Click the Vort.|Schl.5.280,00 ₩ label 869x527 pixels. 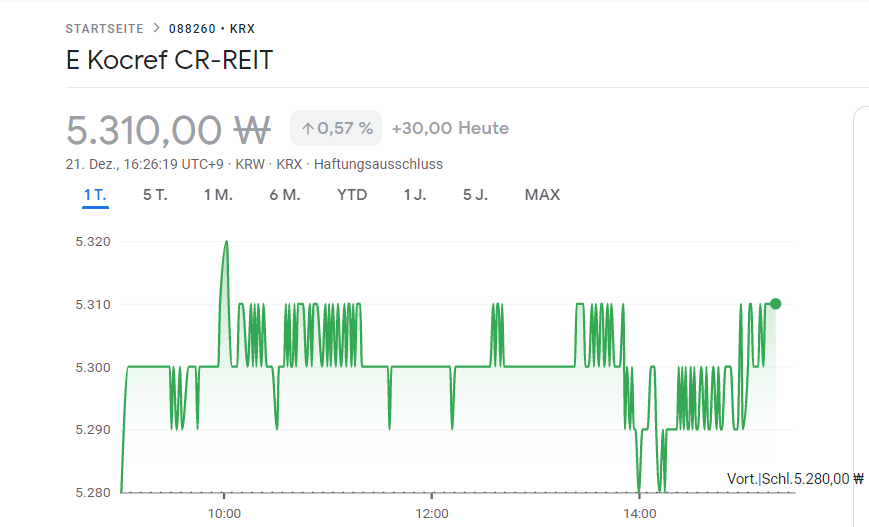tap(795, 479)
